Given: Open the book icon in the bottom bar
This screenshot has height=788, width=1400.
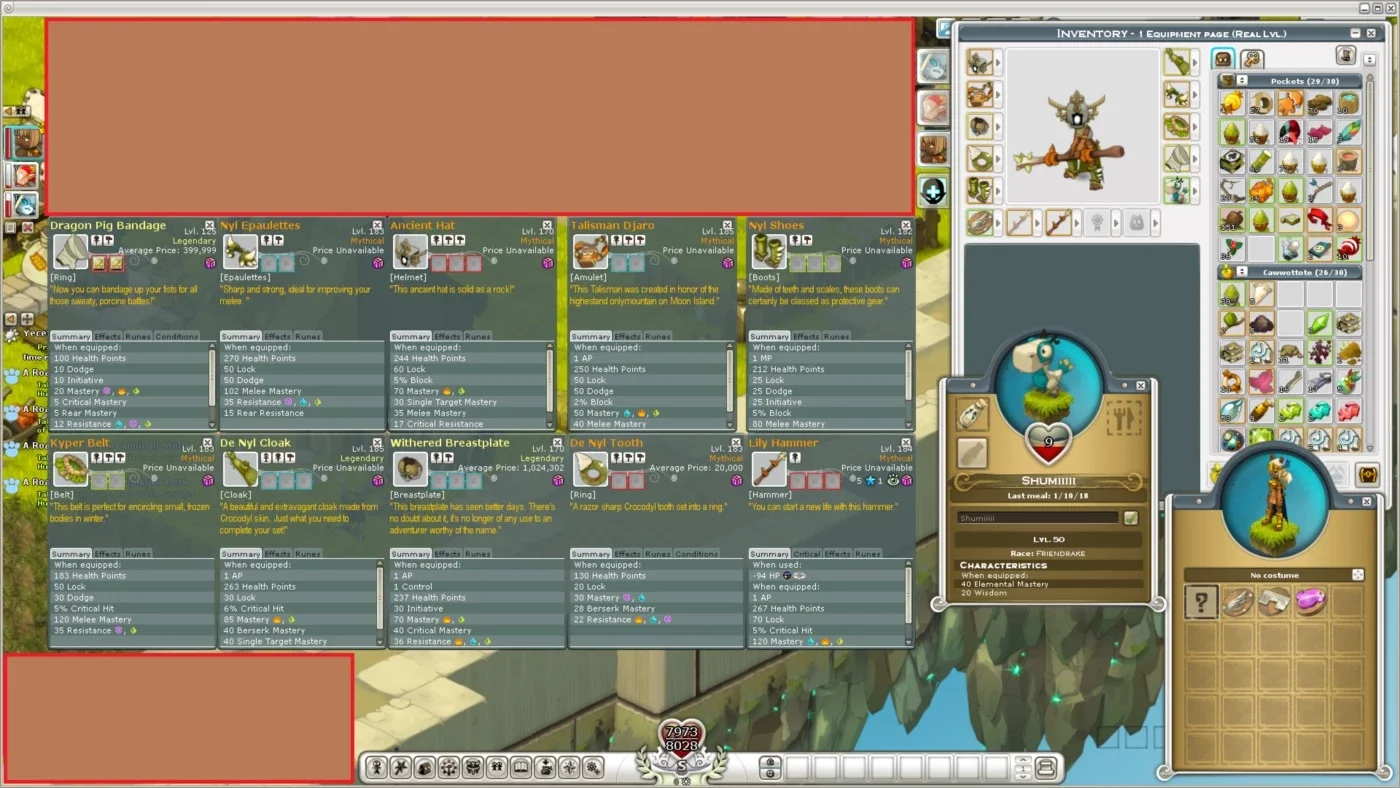Looking at the screenshot, I should (521, 768).
